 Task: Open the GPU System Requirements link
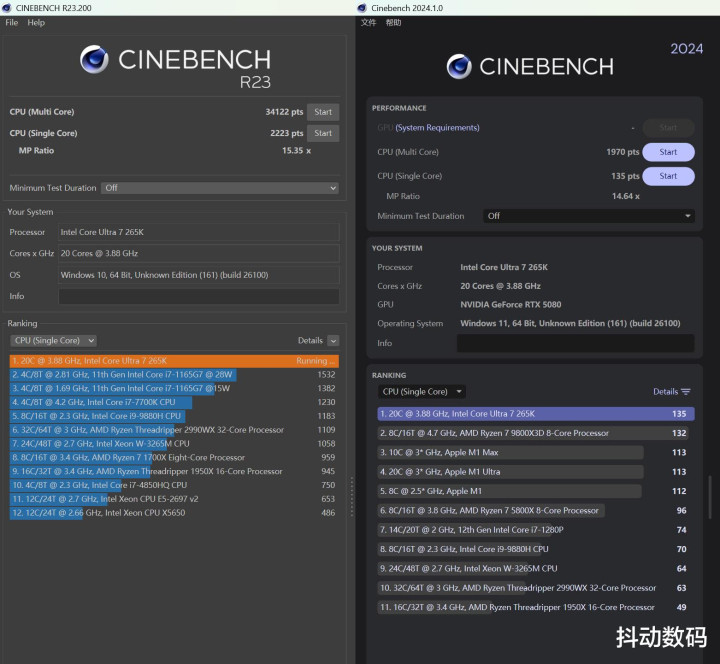point(437,128)
